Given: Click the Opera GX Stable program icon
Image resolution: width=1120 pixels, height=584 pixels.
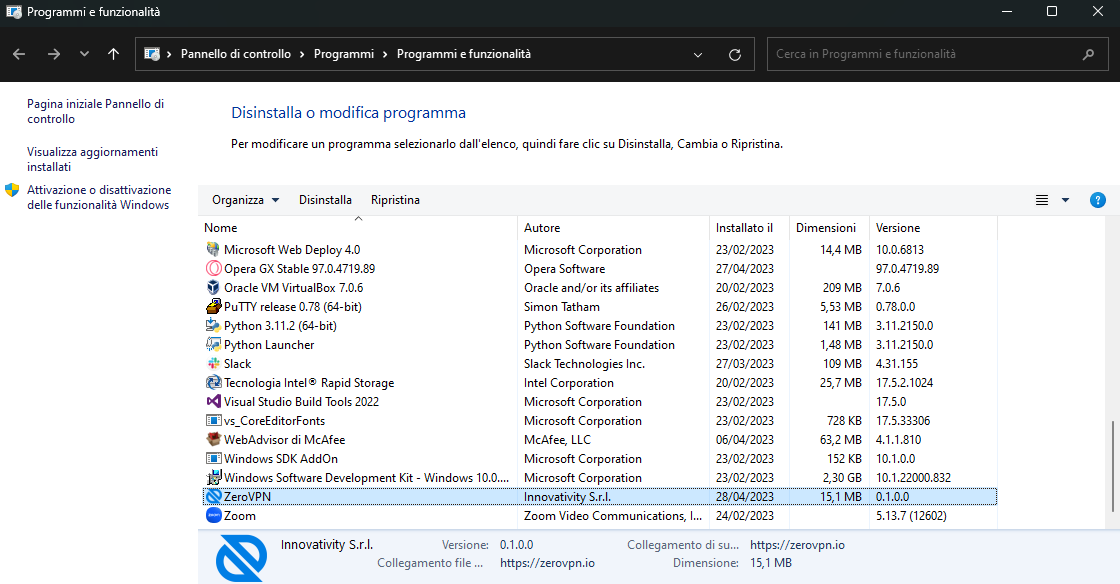Looking at the screenshot, I should [x=213, y=268].
